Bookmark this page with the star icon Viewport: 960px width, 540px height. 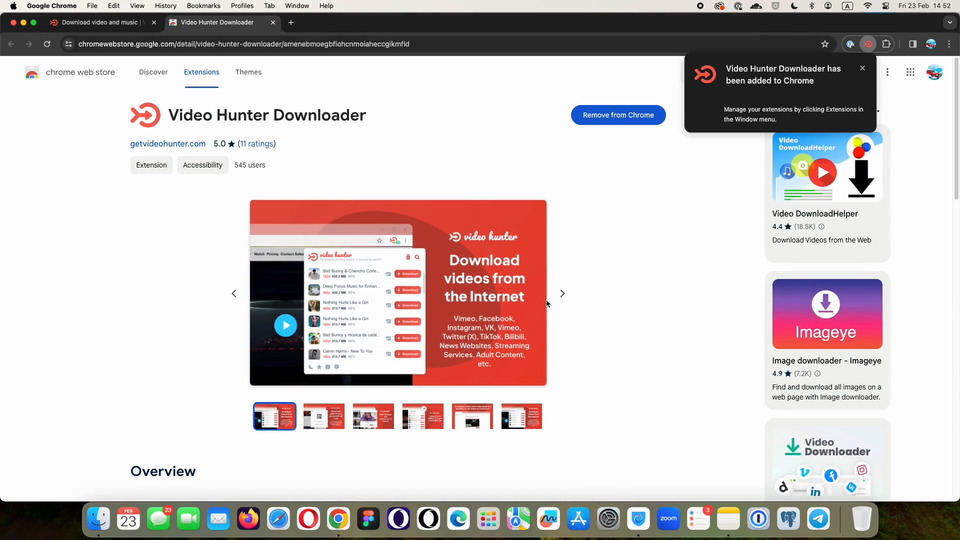pos(825,44)
